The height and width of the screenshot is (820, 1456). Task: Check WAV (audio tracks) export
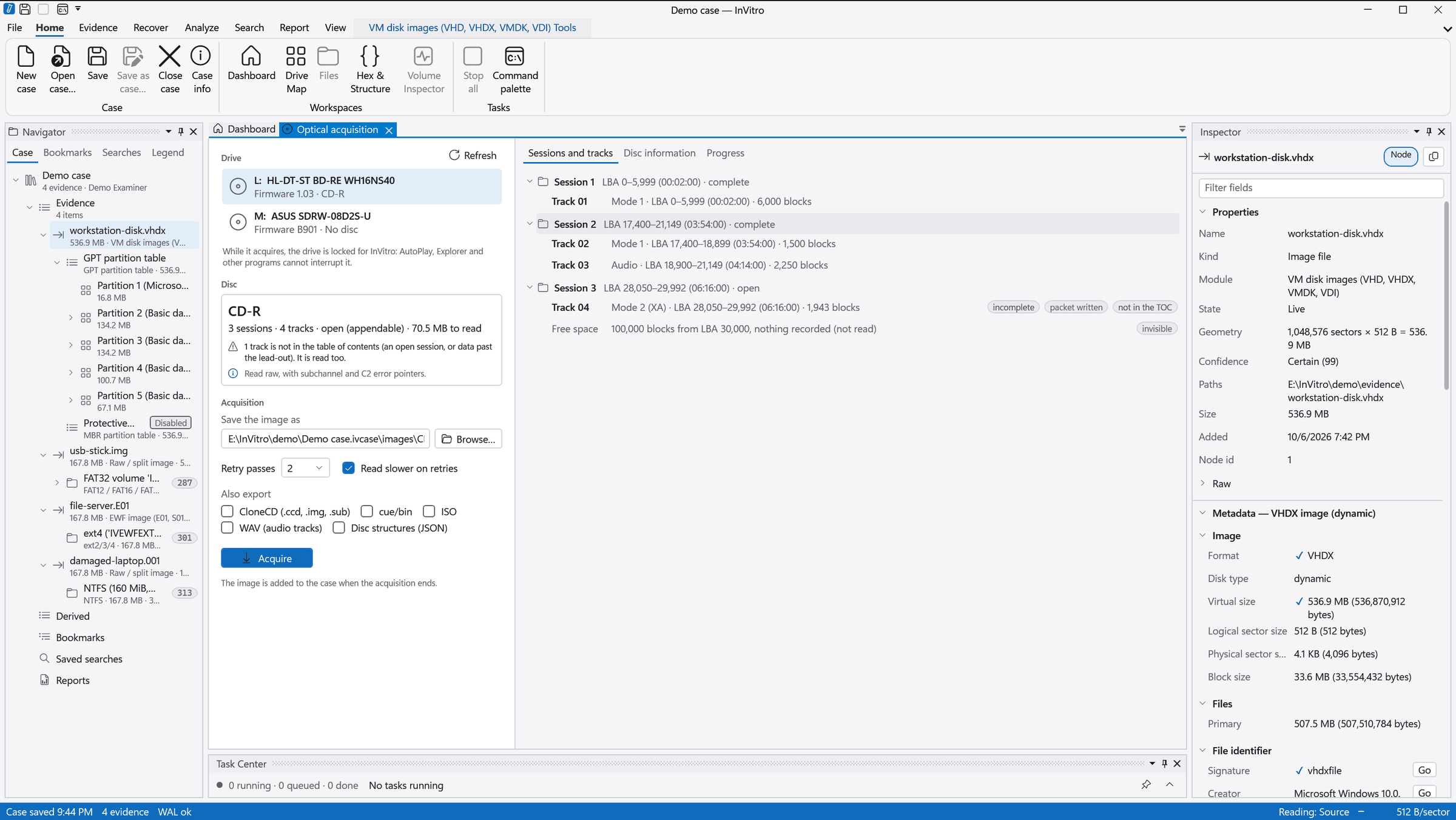coord(227,527)
